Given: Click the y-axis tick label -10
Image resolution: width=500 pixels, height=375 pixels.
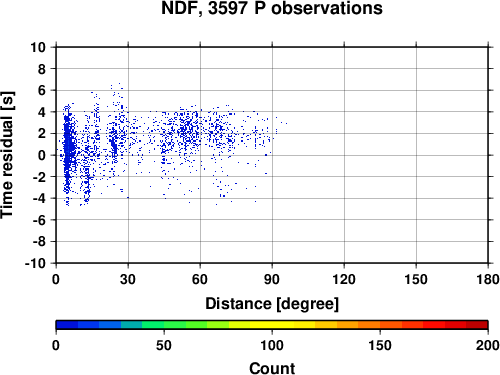Looking at the screenshot, I should click(35, 263).
